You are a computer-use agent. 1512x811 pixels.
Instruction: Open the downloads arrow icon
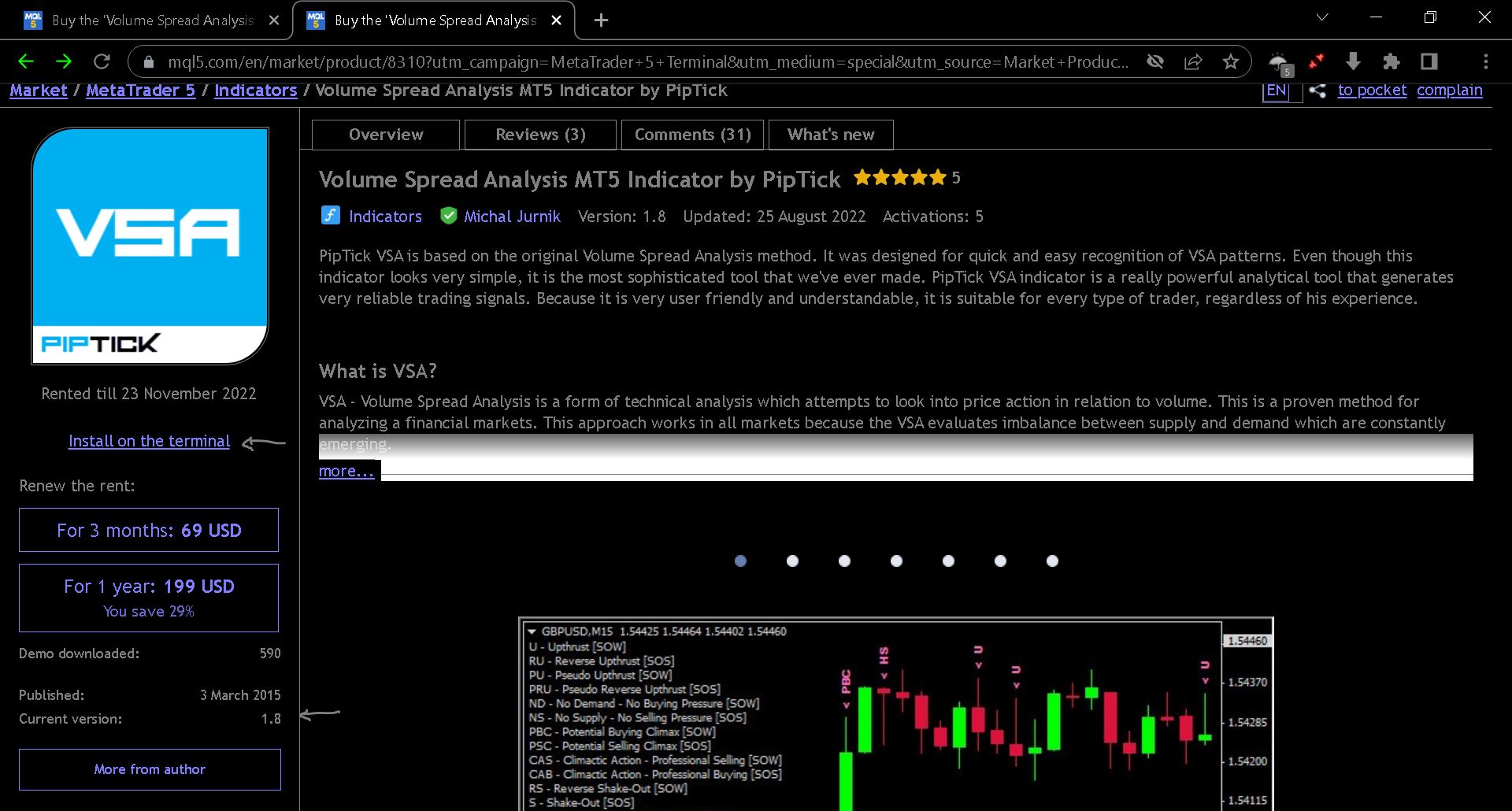point(1353,61)
